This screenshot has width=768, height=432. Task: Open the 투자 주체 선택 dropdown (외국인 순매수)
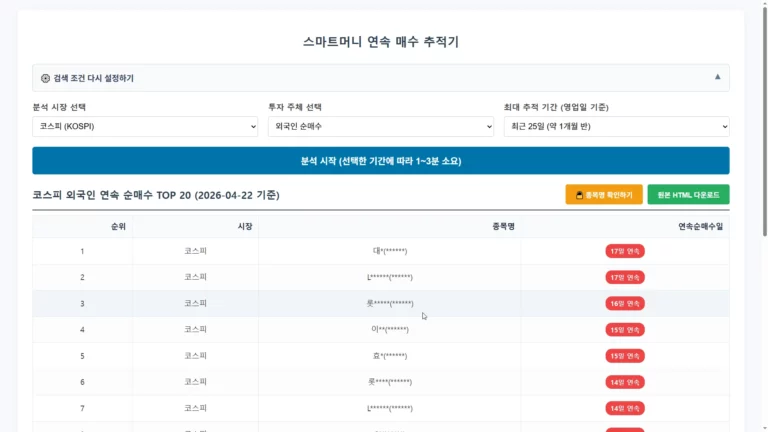point(381,126)
